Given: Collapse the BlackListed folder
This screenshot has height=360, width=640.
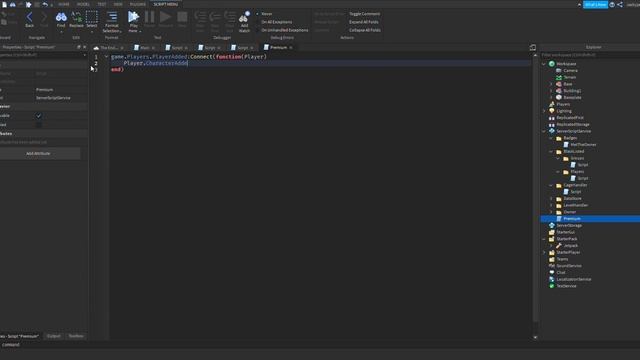Looking at the screenshot, I should [x=551, y=151].
